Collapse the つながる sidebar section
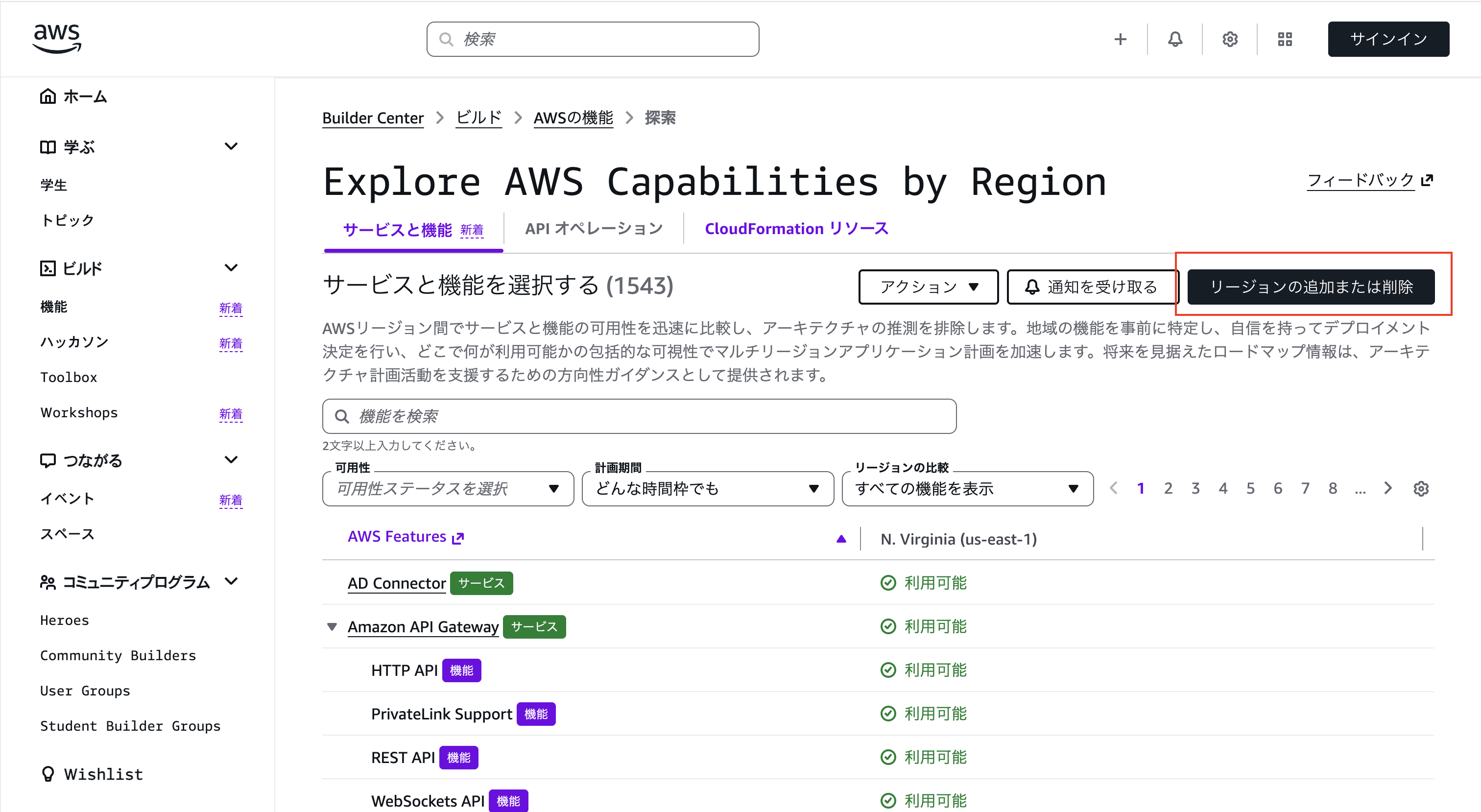This screenshot has height=812, width=1481. (x=231, y=459)
